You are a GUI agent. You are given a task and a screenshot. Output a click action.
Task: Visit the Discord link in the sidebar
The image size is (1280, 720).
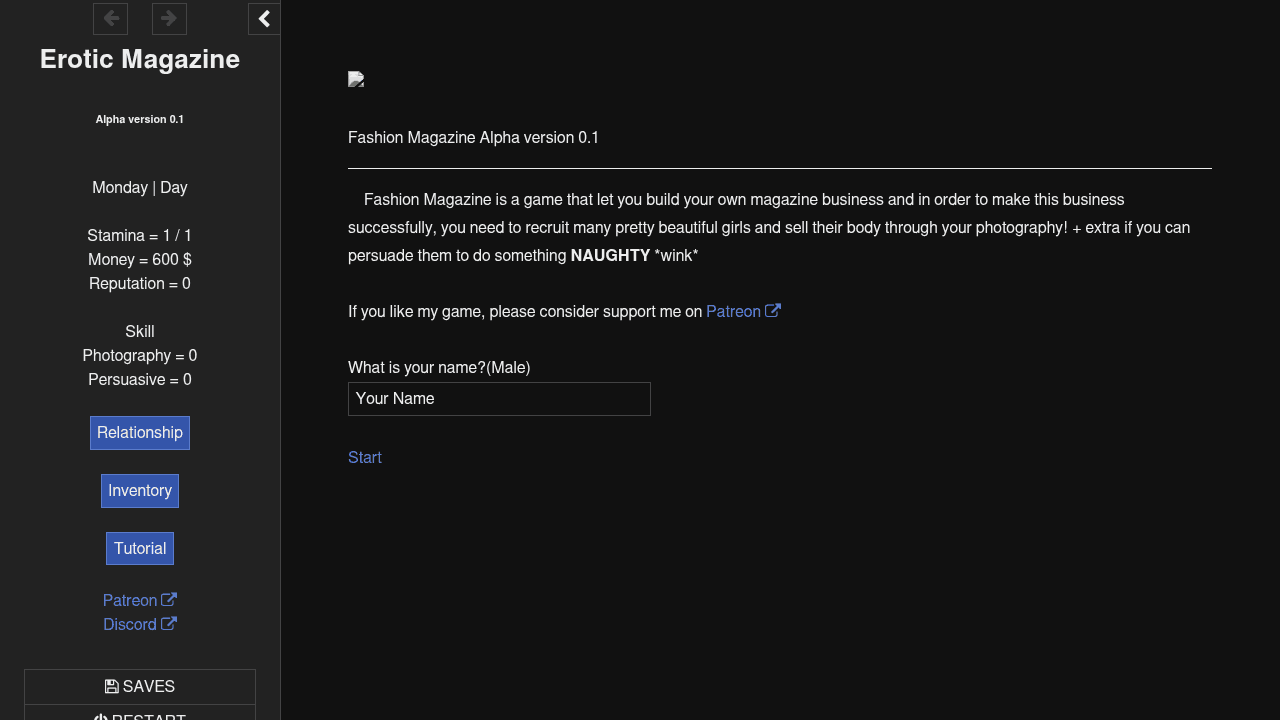[x=130, y=625]
